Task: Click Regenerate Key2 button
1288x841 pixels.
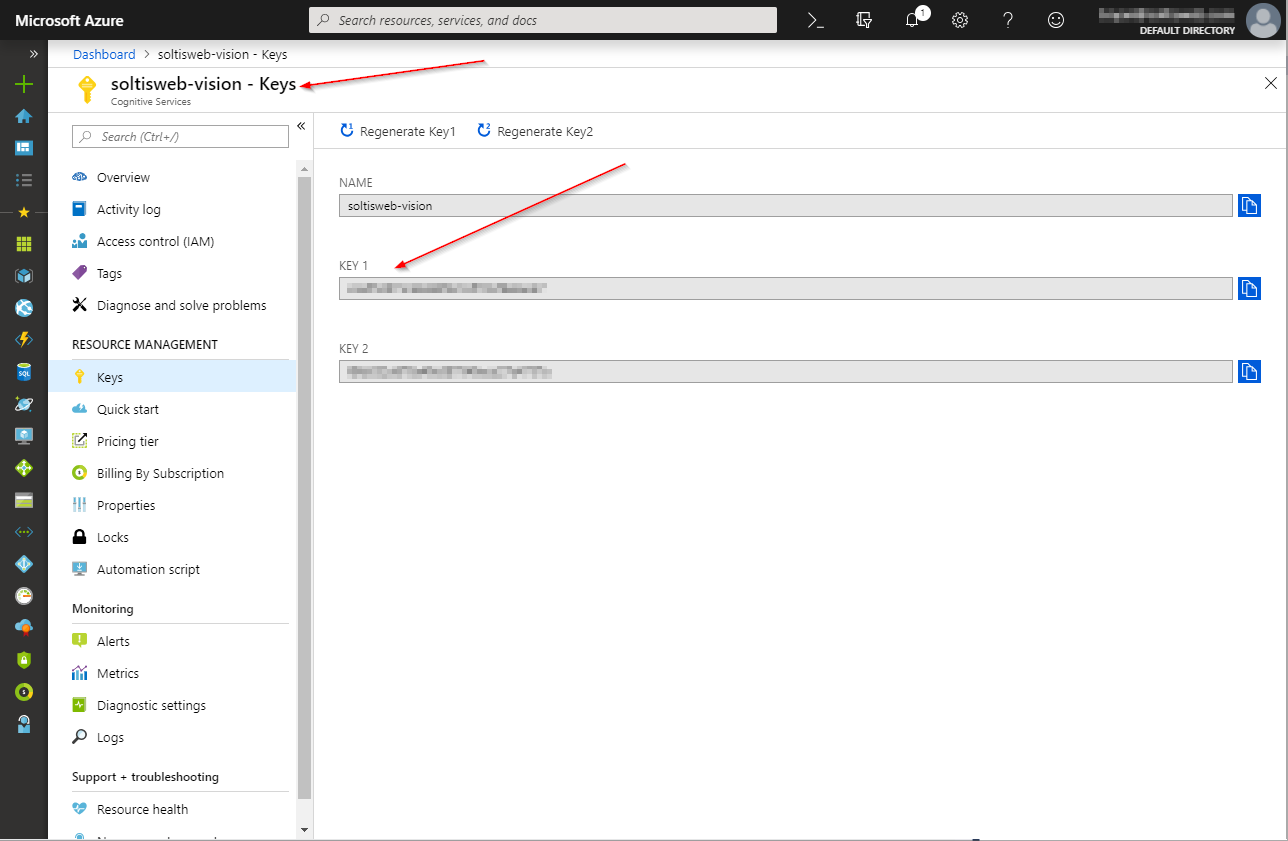Action: coord(535,131)
